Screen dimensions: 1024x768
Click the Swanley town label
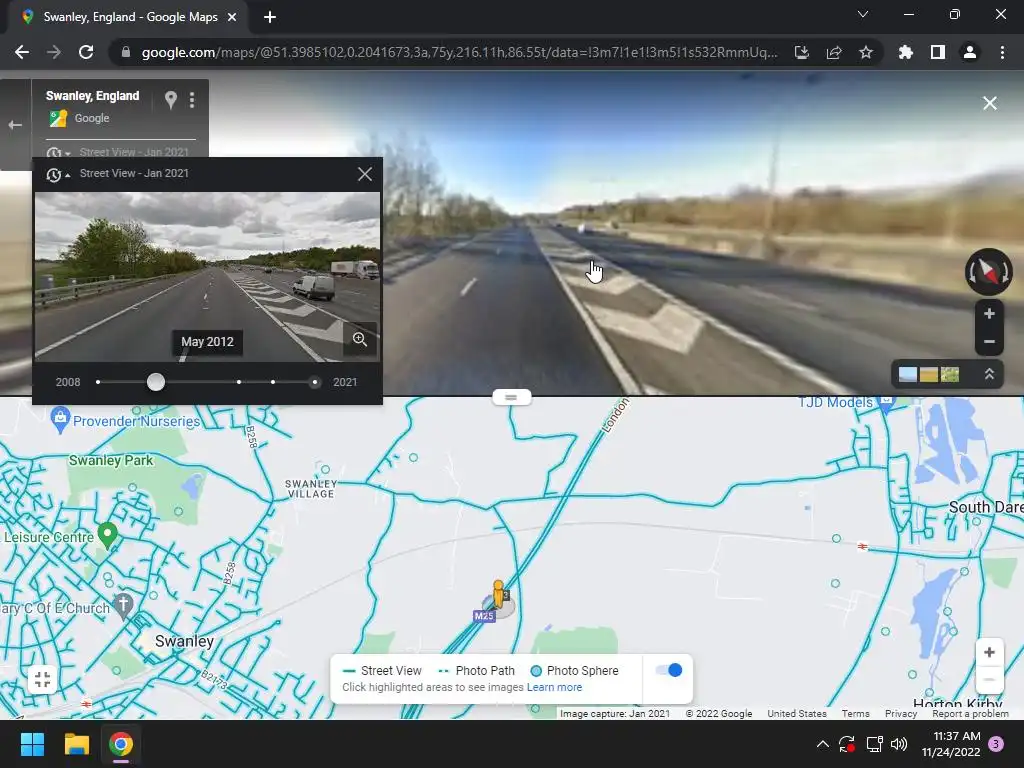pos(184,641)
